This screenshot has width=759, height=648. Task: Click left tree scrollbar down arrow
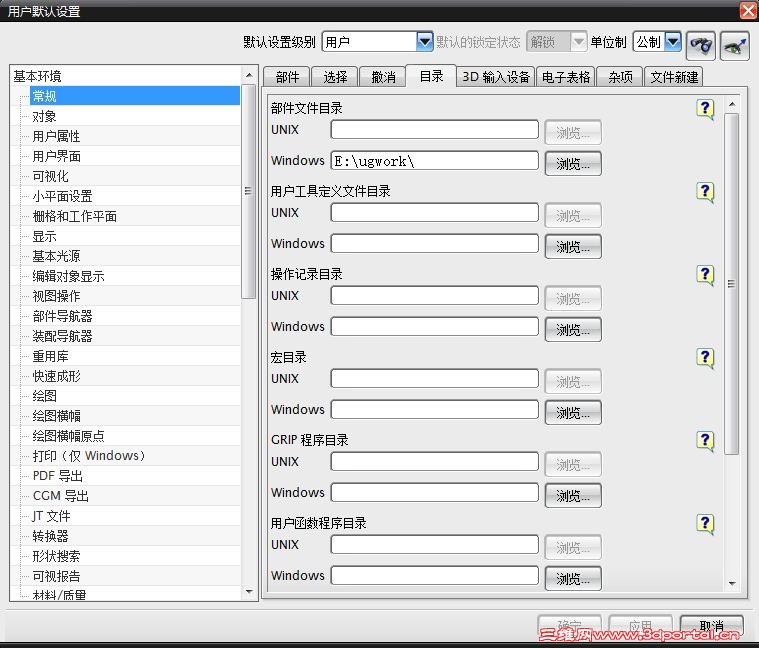click(x=249, y=591)
